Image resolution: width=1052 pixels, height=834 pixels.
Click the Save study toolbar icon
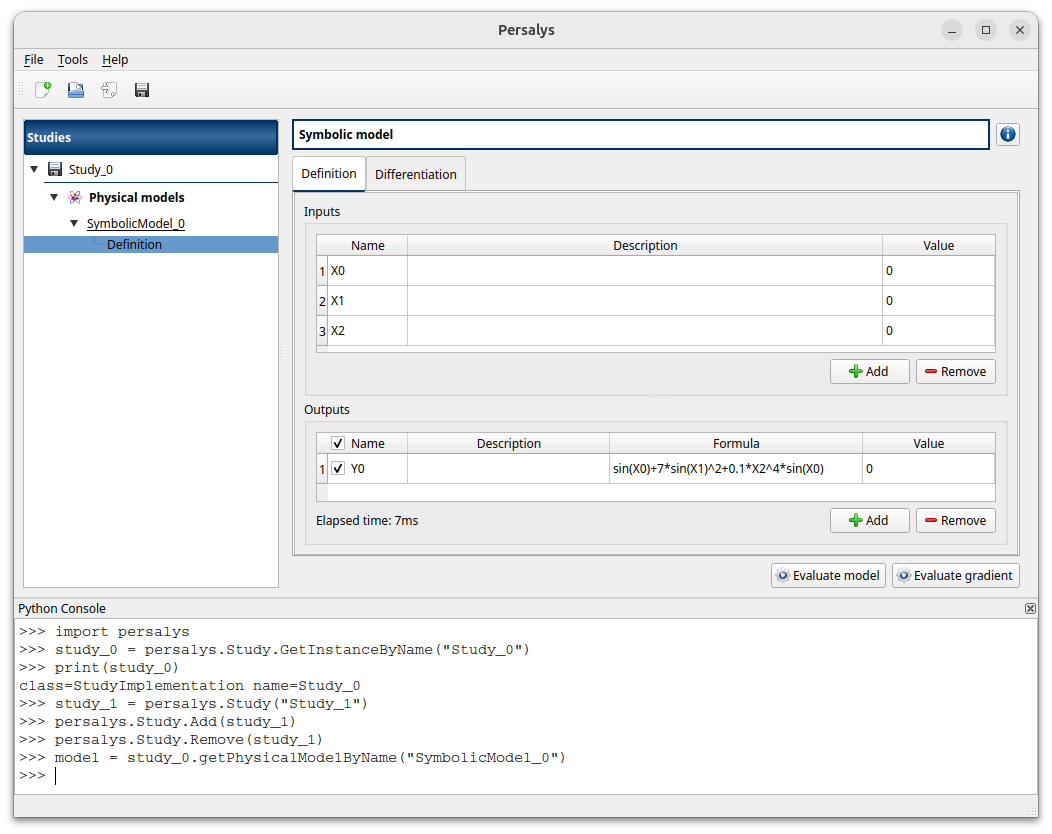click(x=142, y=90)
